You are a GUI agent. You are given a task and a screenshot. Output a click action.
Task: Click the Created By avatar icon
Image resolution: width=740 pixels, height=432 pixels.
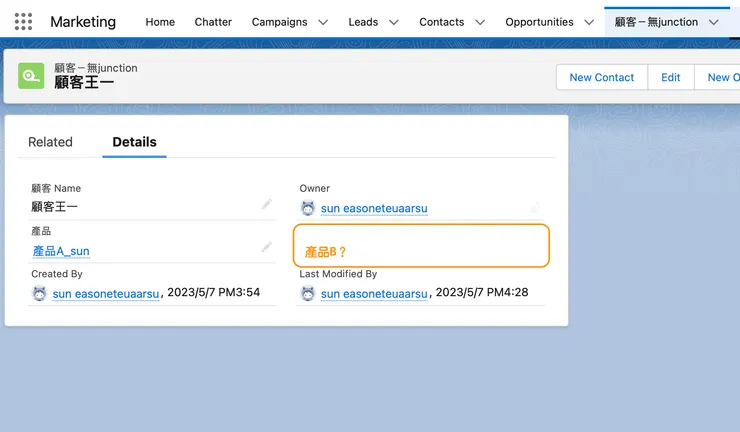click(39, 293)
